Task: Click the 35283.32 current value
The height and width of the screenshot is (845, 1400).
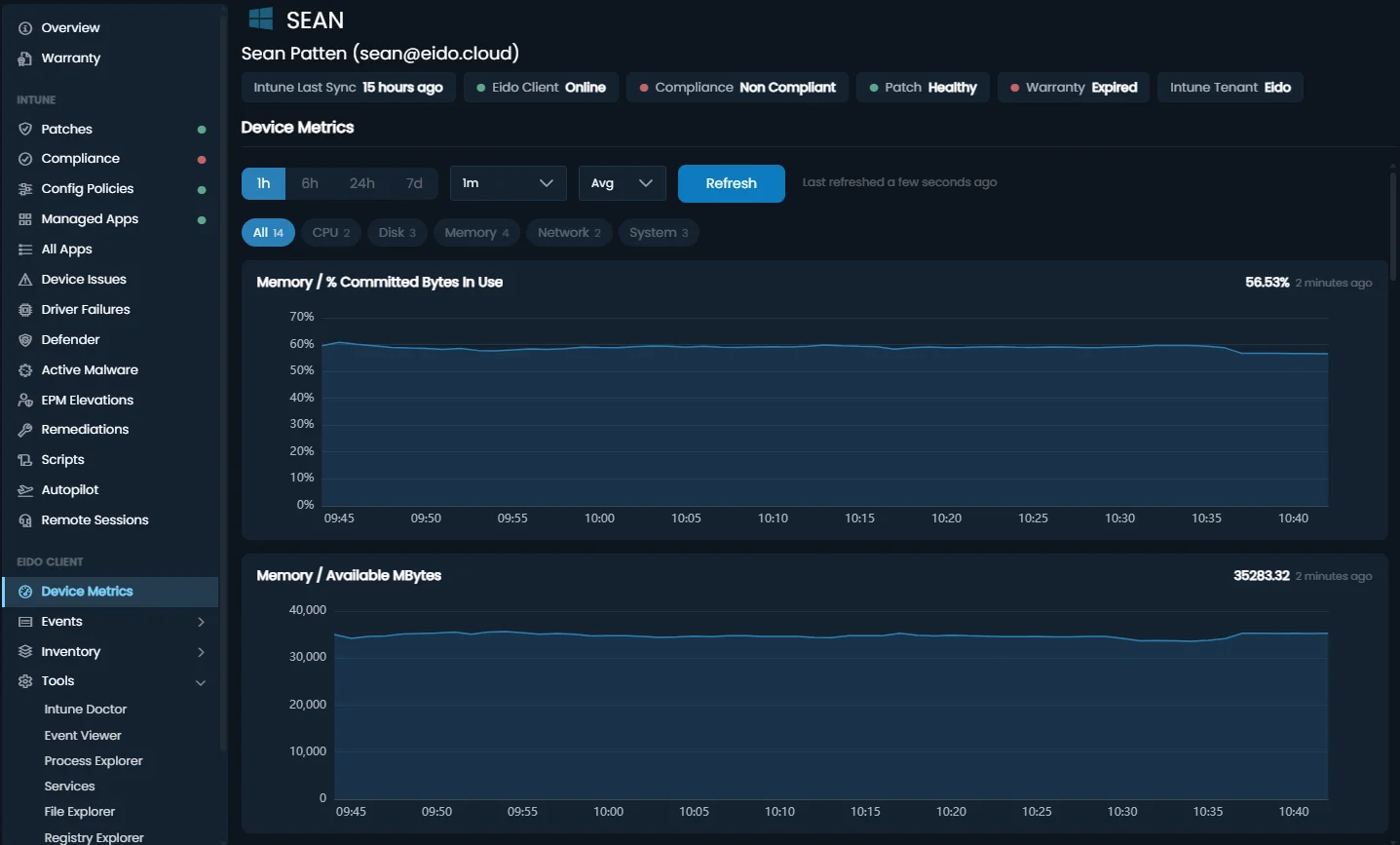Action: (x=1261, y=576)
